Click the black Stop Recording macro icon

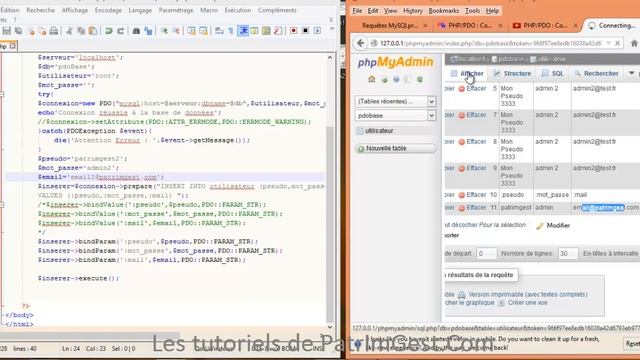(305, 31)
